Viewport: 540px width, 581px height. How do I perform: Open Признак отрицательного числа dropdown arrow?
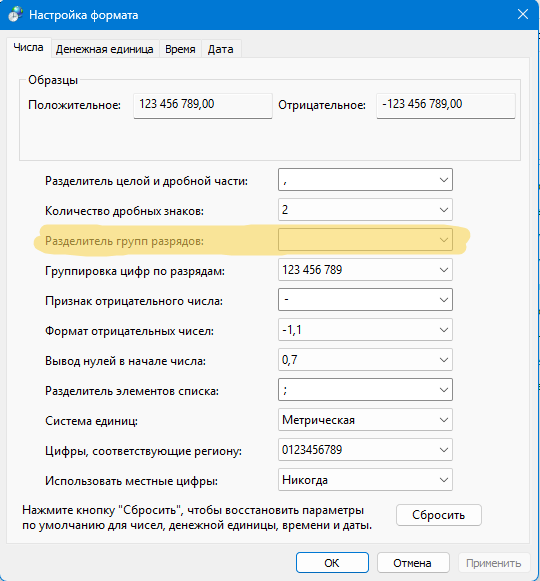click(443, 300)
